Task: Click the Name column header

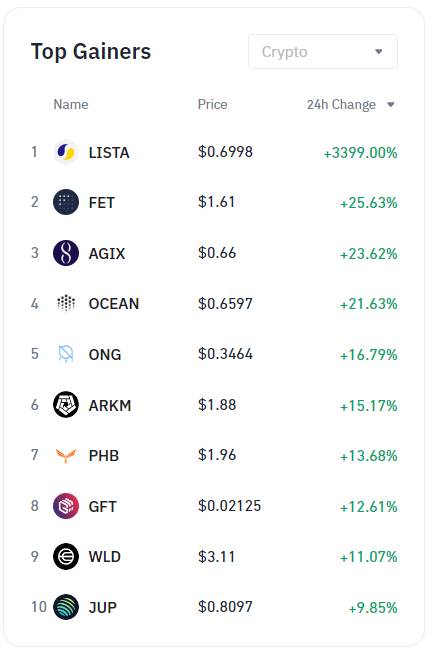Action: [71, 104]
